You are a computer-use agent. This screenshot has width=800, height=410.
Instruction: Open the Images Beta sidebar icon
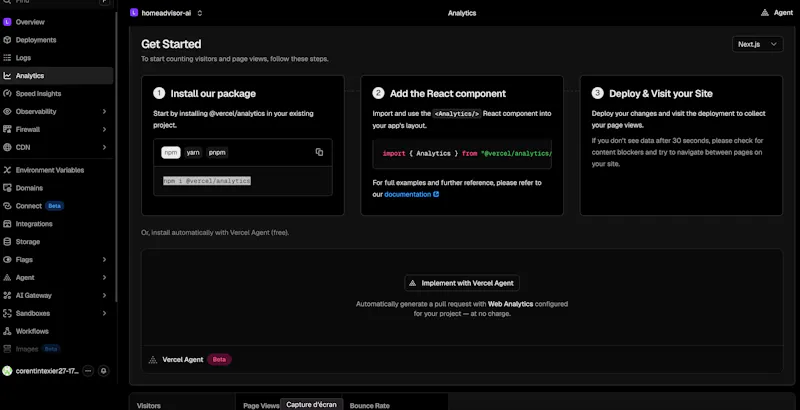click(x=7, y=349)
